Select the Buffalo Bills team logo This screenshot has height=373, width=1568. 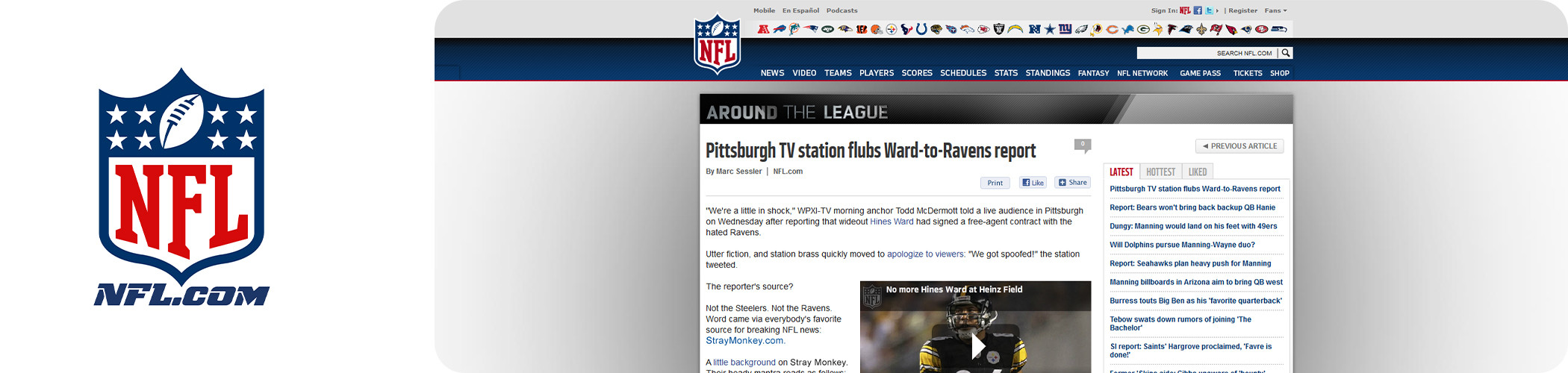tap(780, 29)
